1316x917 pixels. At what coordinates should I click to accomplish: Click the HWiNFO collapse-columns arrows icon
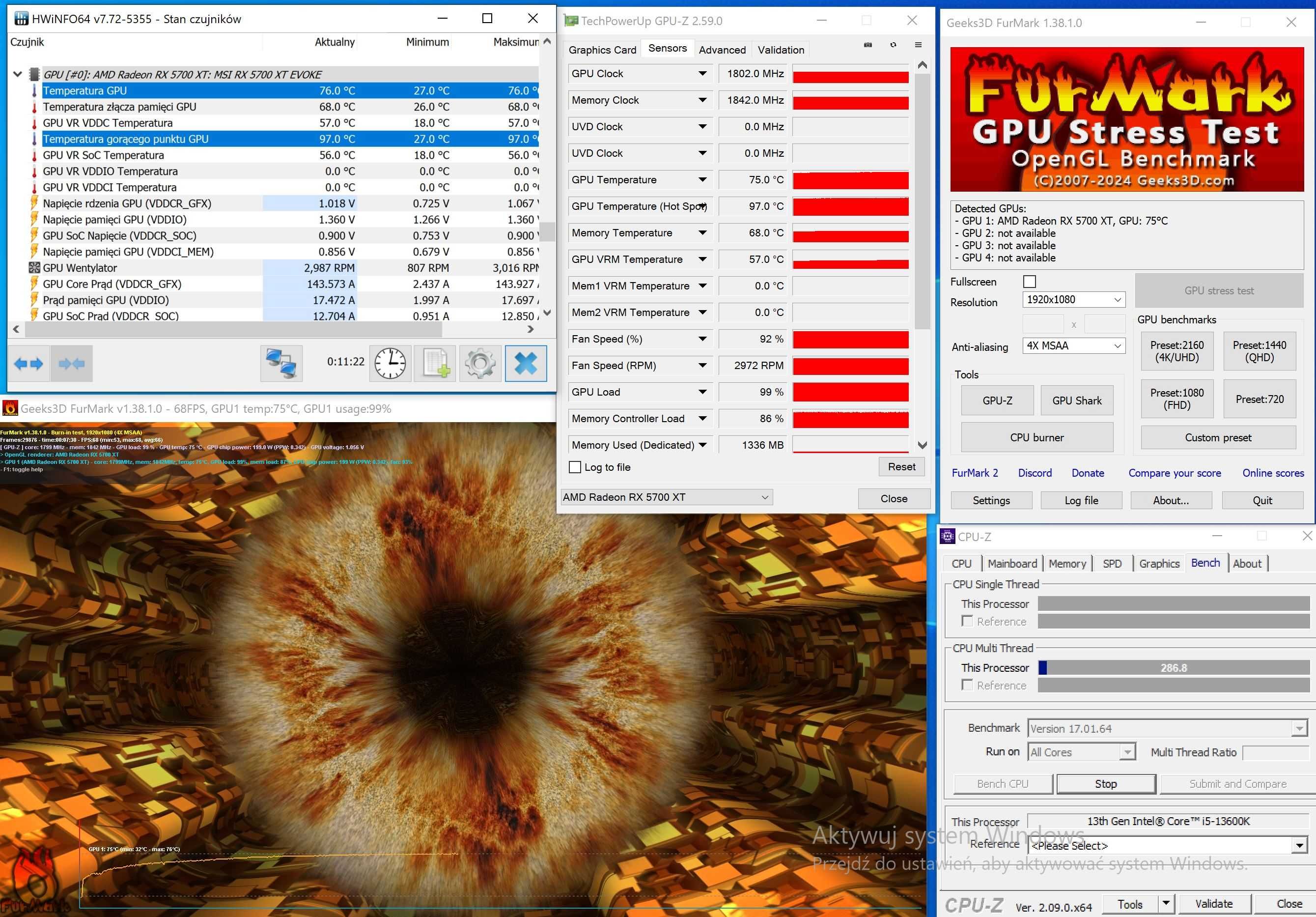72,363
